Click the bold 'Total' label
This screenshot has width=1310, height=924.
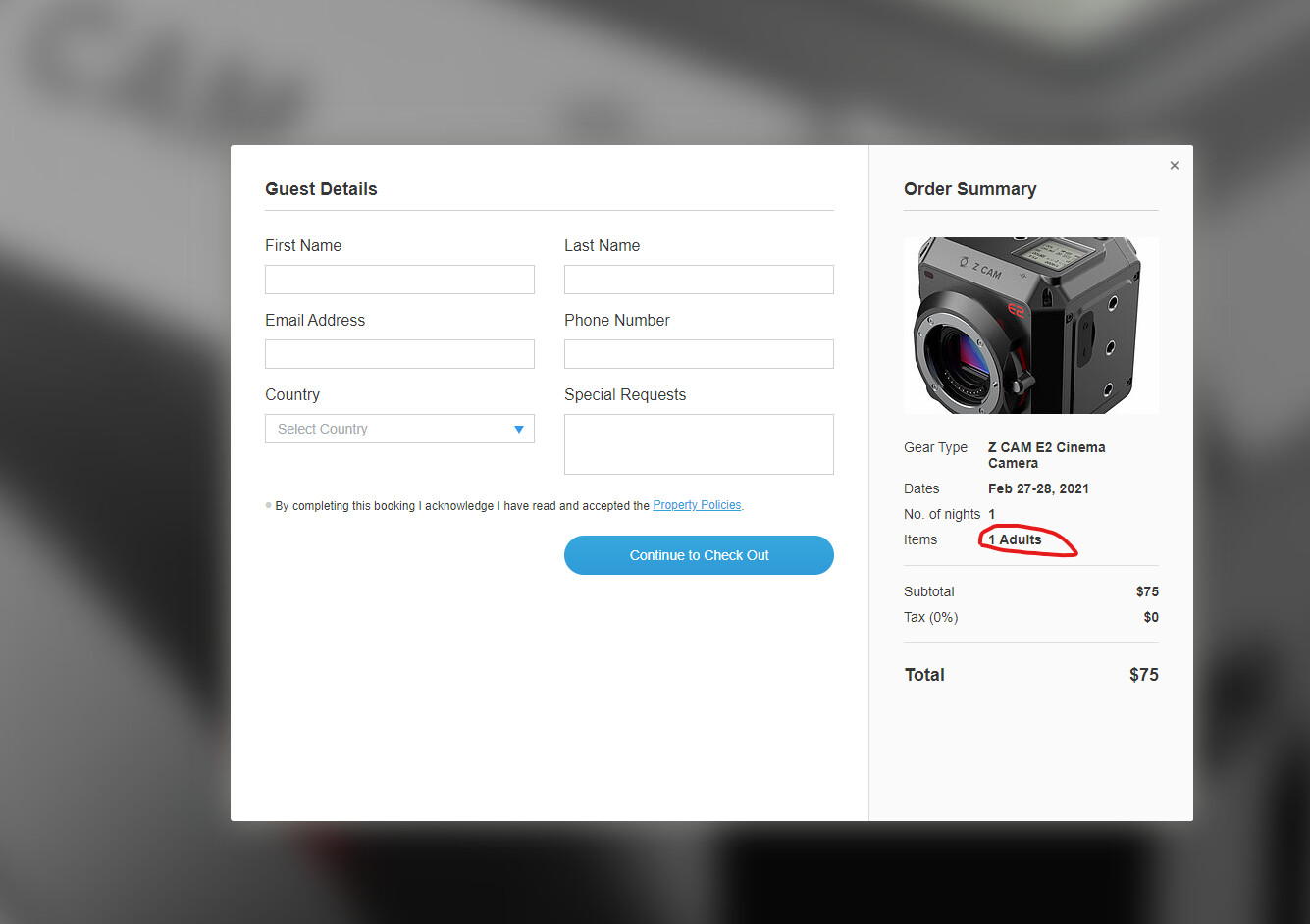click(x=924, y=675)
